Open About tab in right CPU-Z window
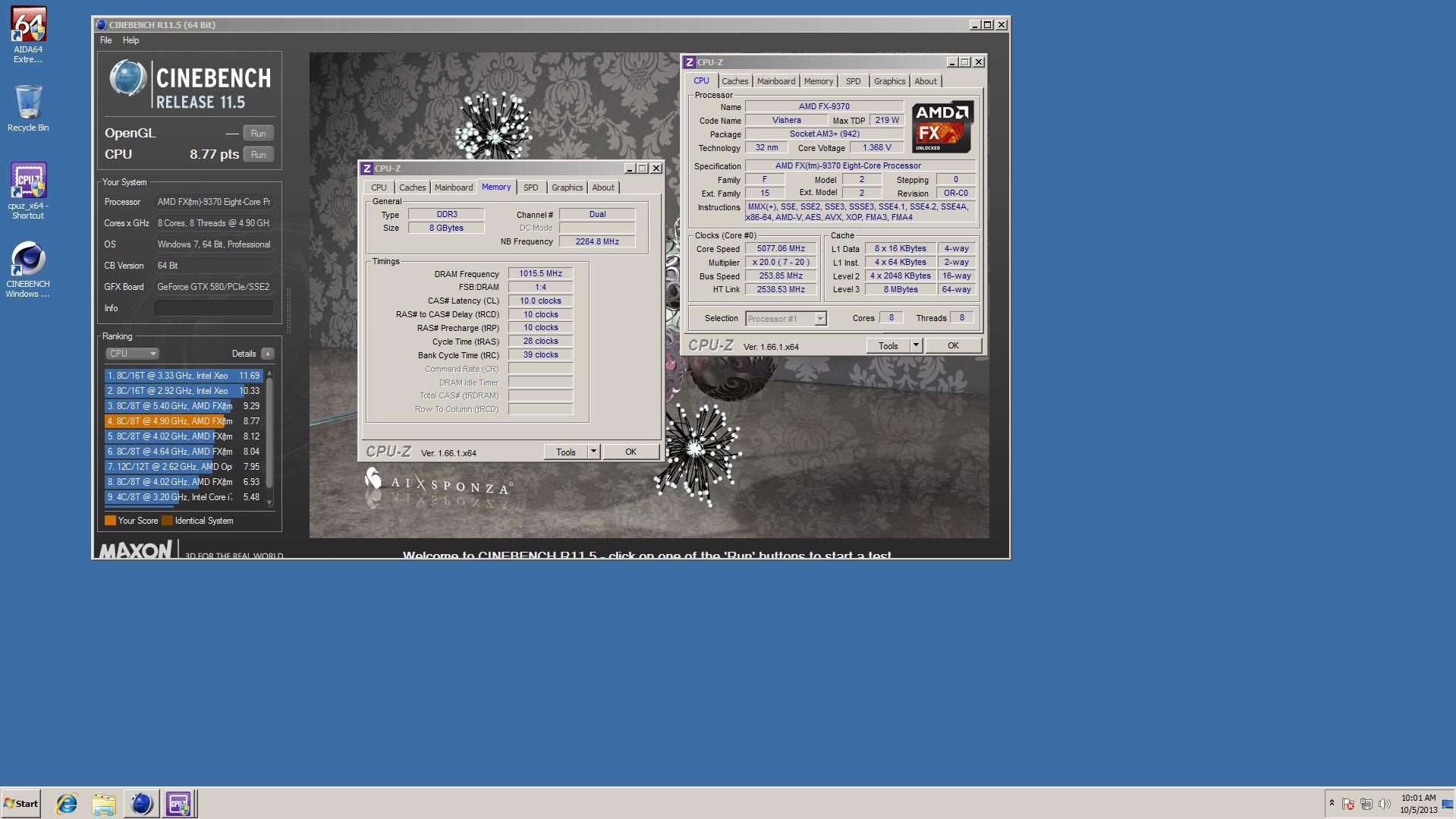This screenshot has width=1456, height=819. tap(926, 81)
